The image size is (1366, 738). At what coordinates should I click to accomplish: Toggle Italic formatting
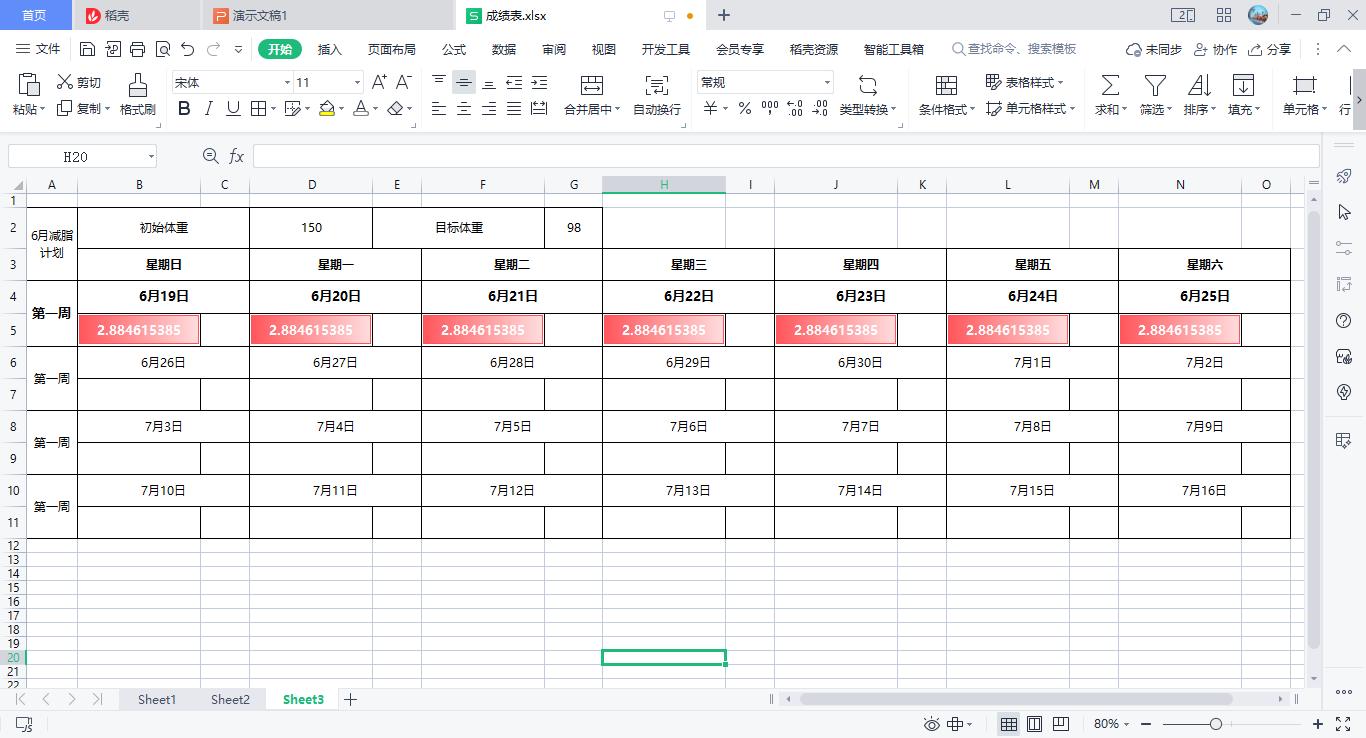point(208,109)
